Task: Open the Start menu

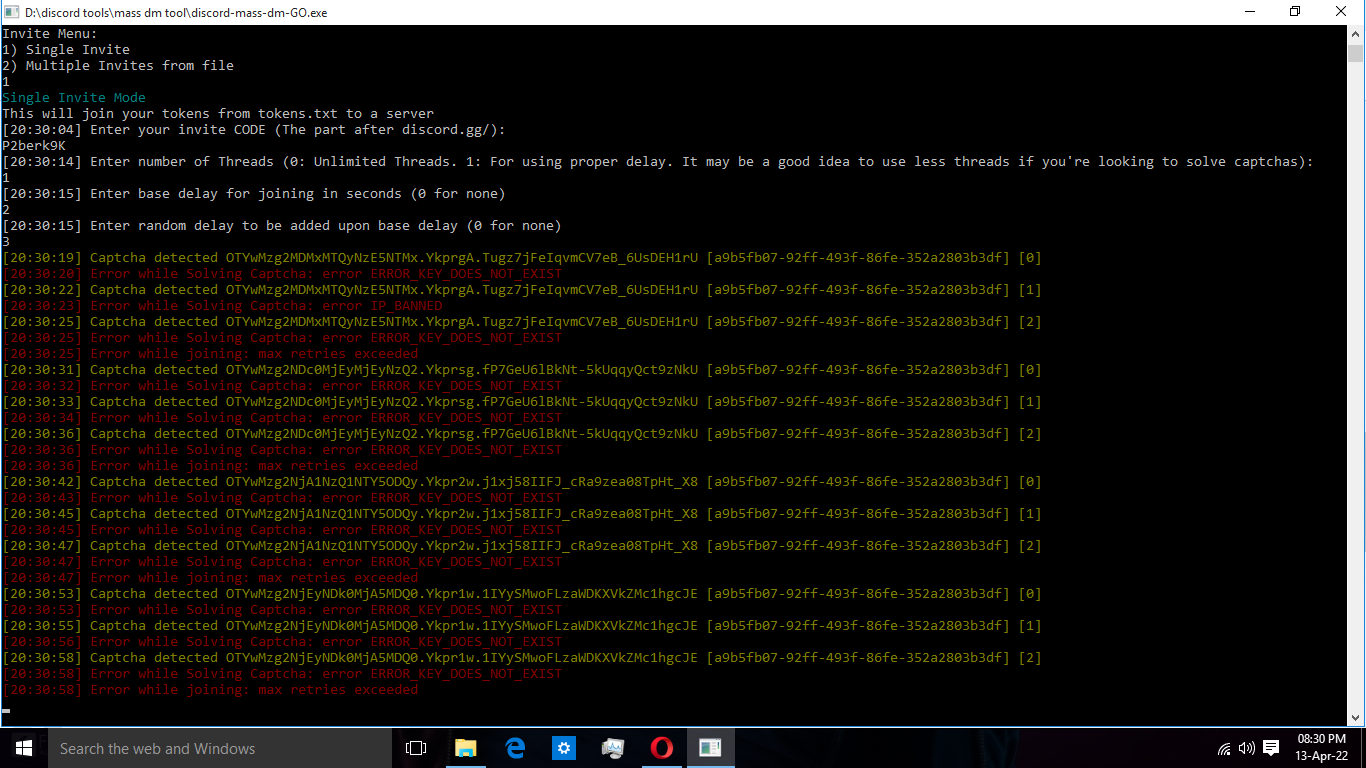Action: [x=22, y=748]
